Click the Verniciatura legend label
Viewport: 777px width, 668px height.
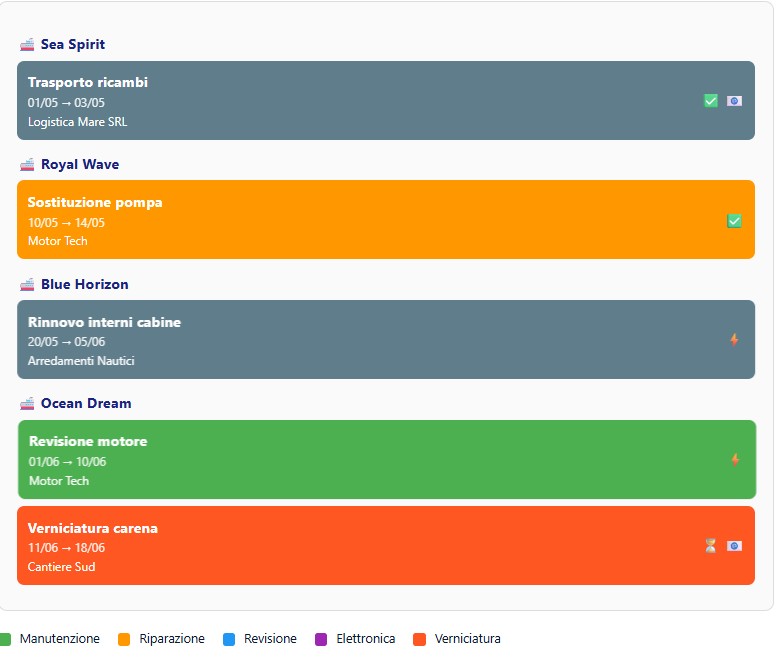click(467, 639)
